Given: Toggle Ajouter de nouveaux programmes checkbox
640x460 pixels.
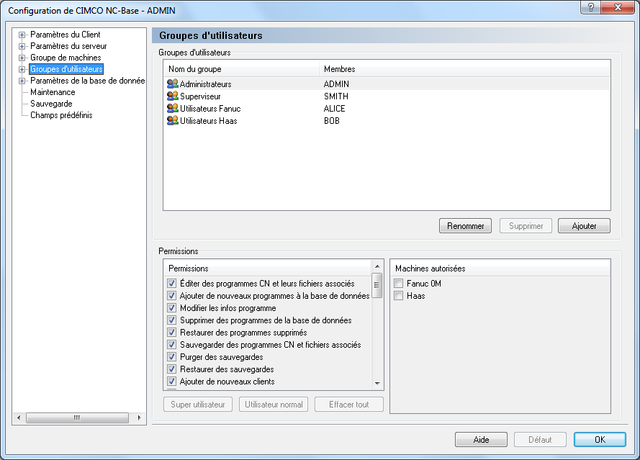Looking at the screenshot, I should 172,296.
